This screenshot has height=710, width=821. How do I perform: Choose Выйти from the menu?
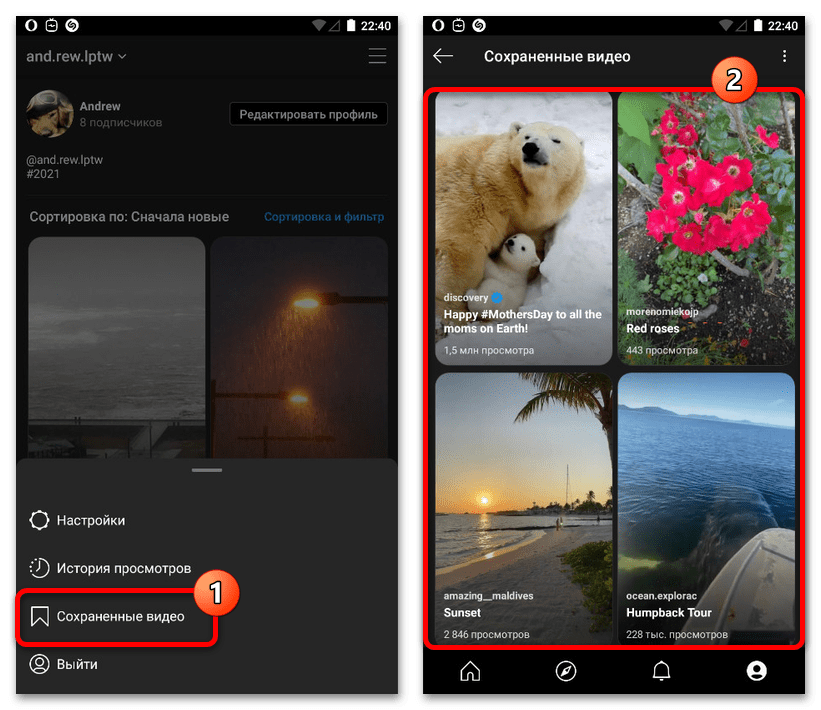point(77,664)
